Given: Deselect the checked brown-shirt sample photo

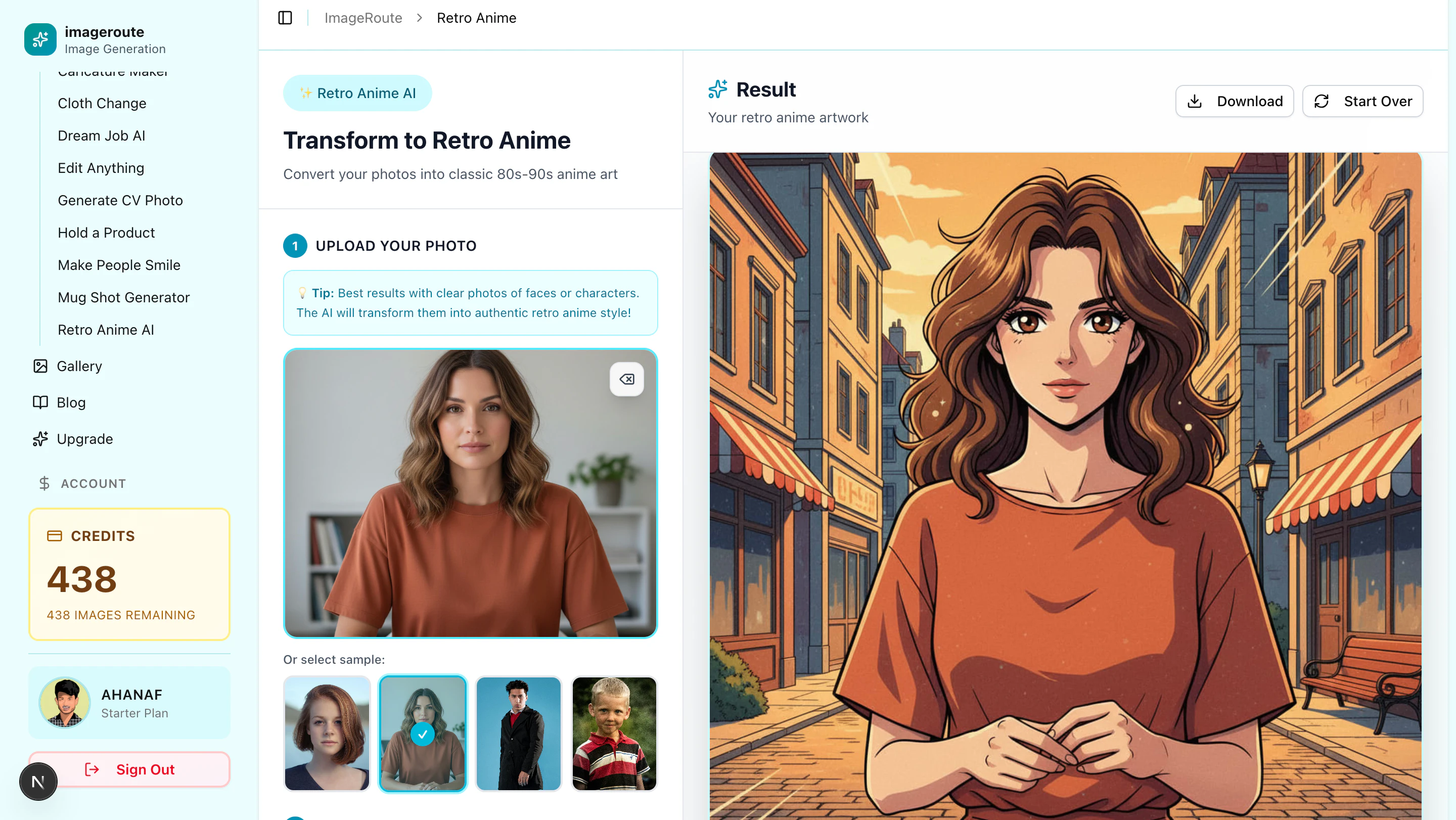Looking at the screenshot, I should coord(422,733).
